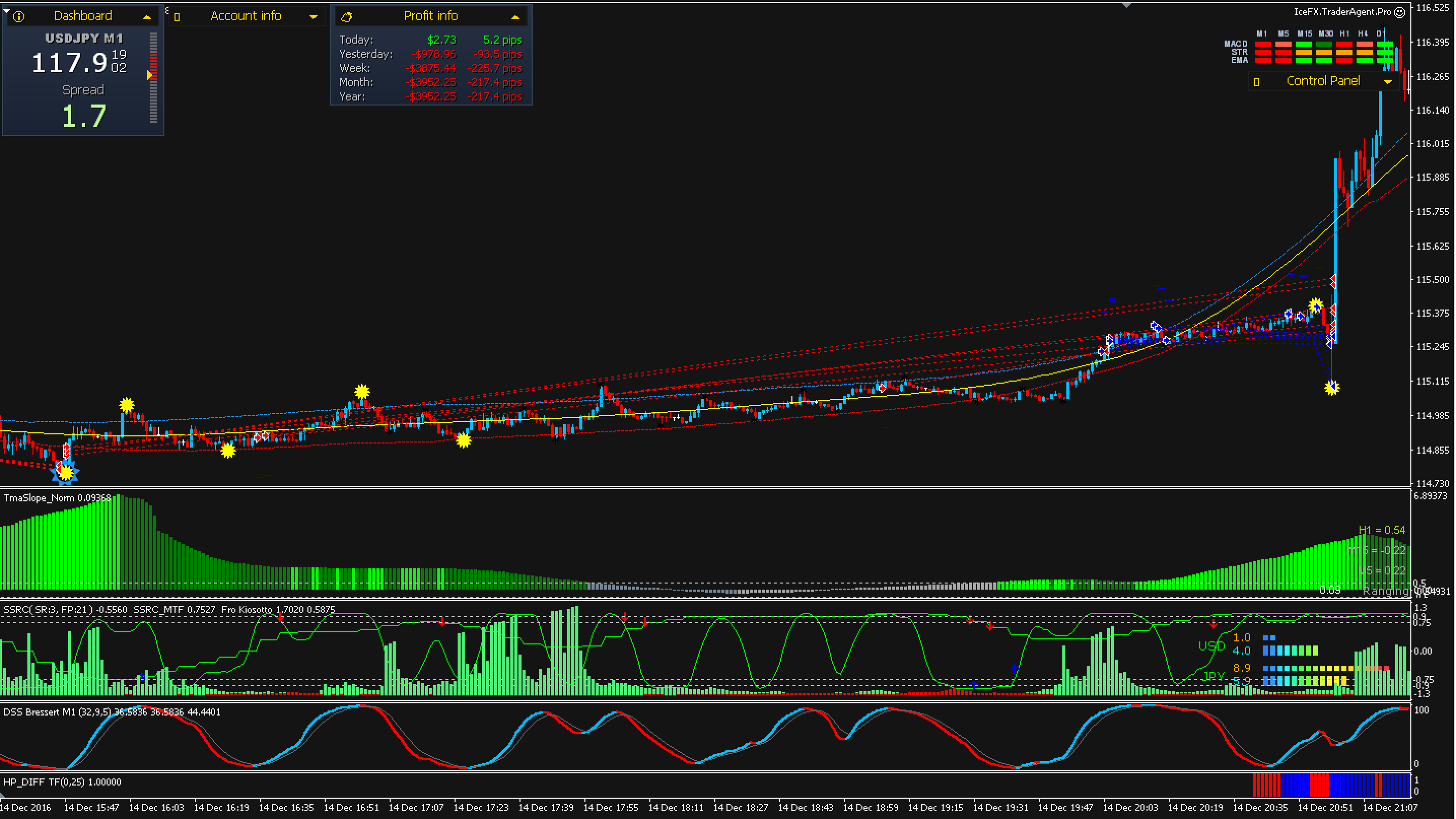Click the blue-outlined yellow star marker on chart
1456x819 pixels.
(x=65, y=472)
